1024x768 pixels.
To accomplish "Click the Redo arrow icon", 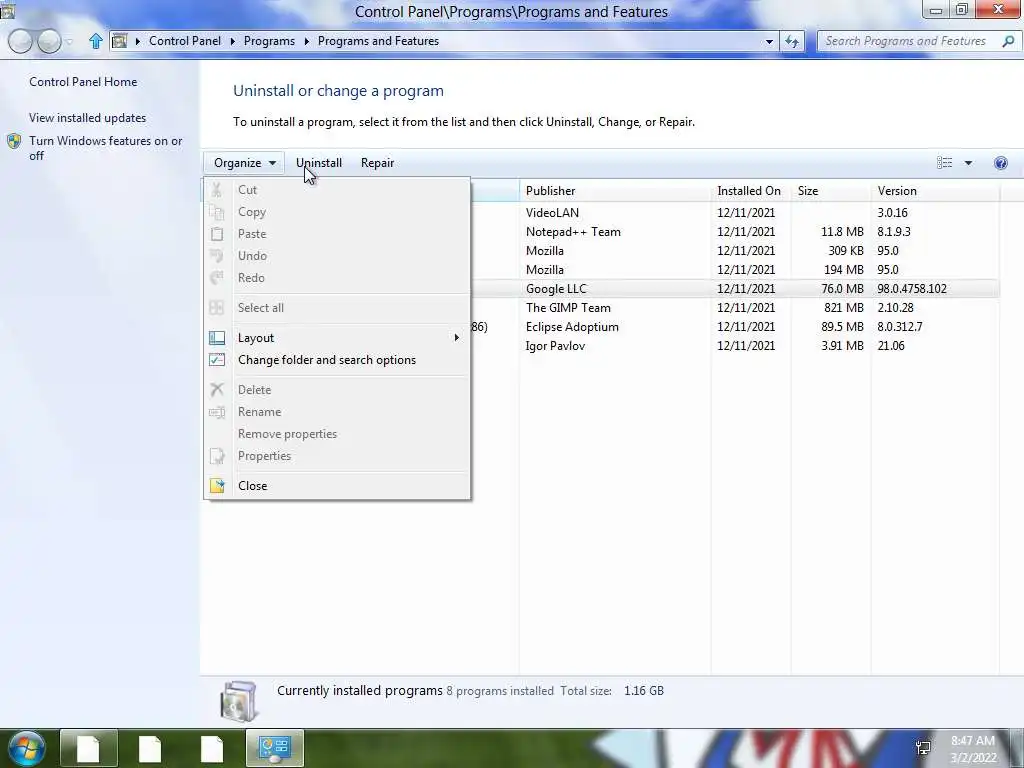I will (x=217, y=278).
